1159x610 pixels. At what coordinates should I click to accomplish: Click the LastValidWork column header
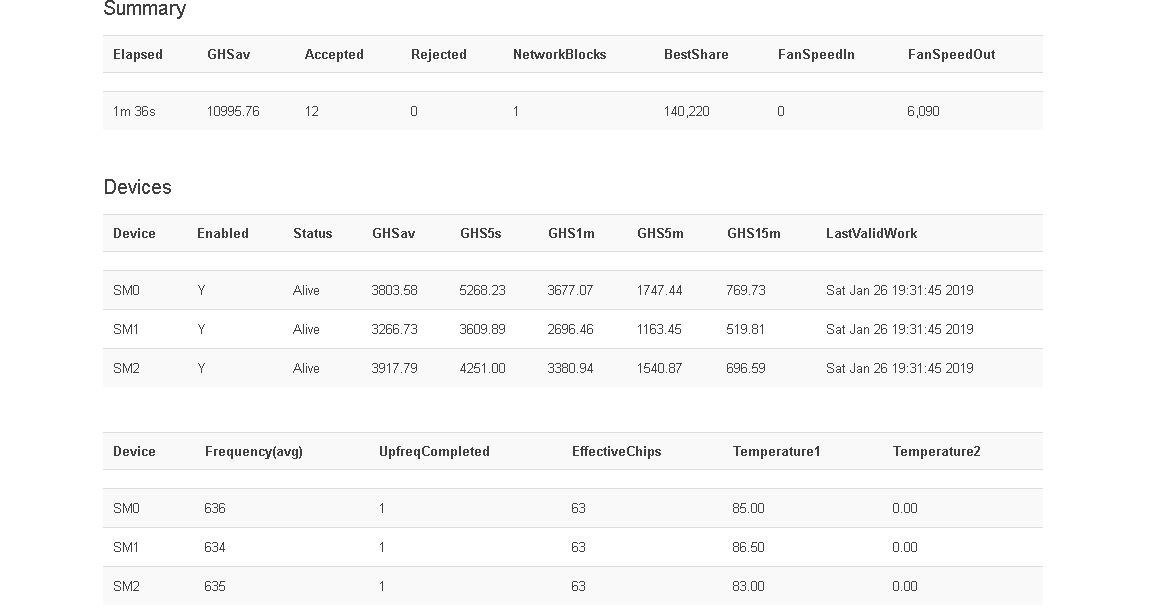[x=870, y=234]
